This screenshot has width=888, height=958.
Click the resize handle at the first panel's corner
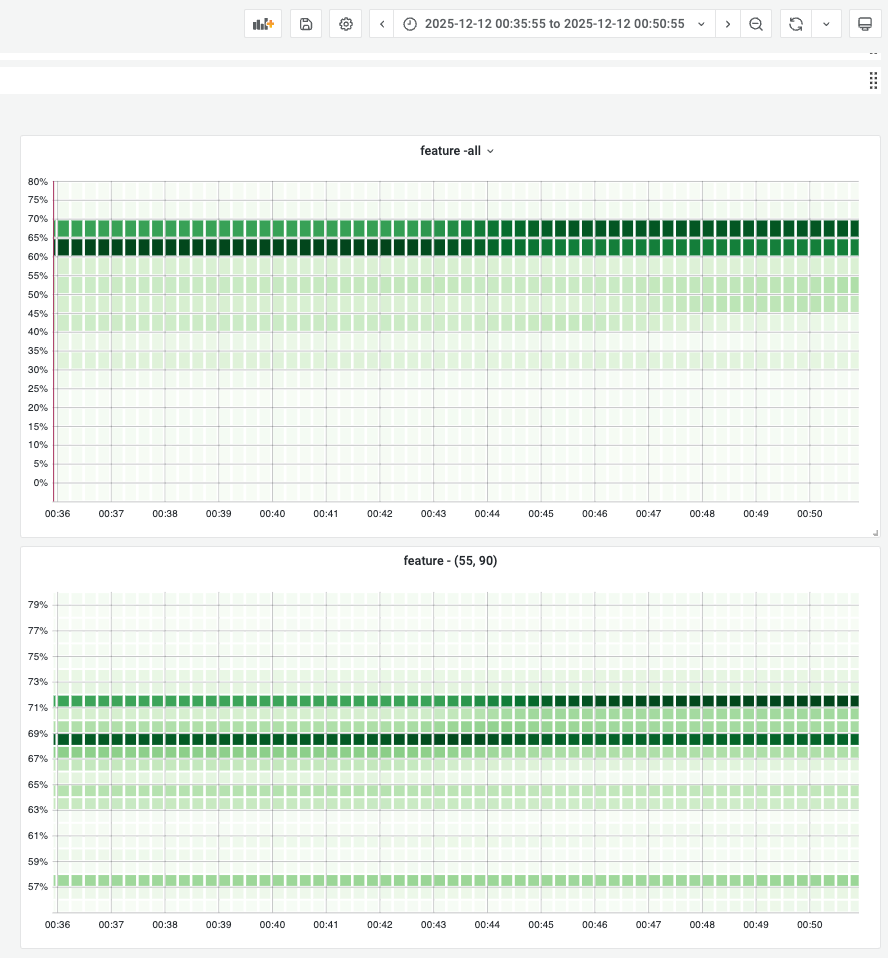[x=875, y=534]
